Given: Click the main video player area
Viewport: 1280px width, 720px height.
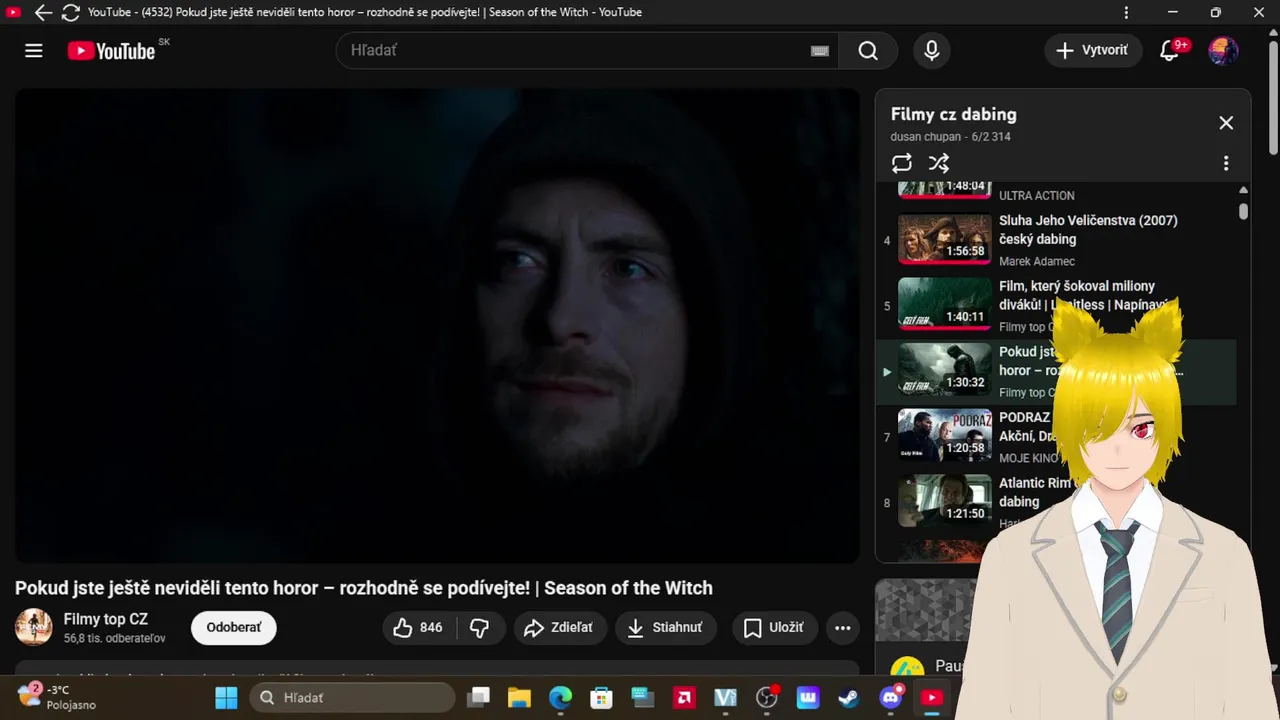Looking at the screenshot, I should 437,325.
